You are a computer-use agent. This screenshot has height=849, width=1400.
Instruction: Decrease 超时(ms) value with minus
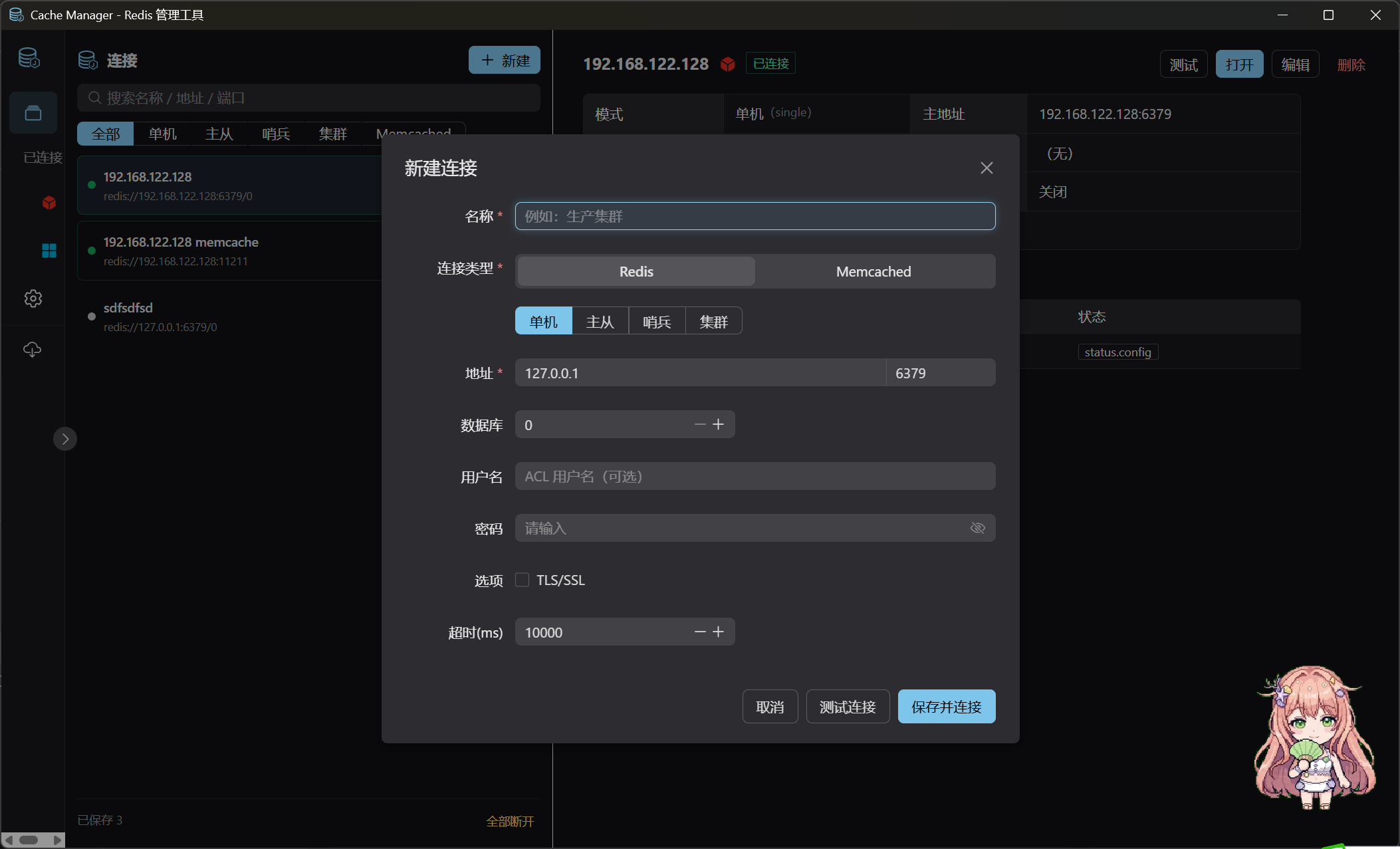[700, 632]
